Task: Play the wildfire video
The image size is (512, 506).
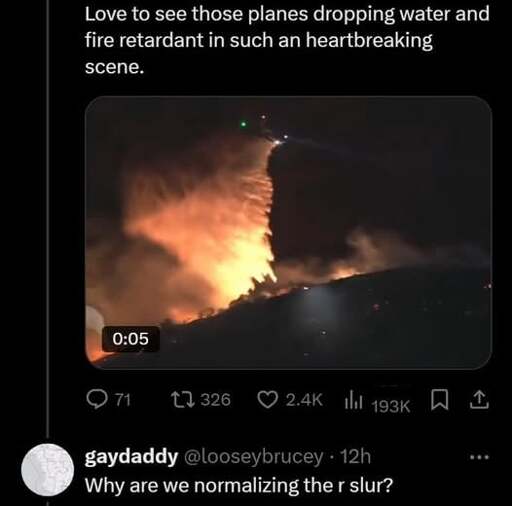Action: pyautogui.click(x=289, y=233)
